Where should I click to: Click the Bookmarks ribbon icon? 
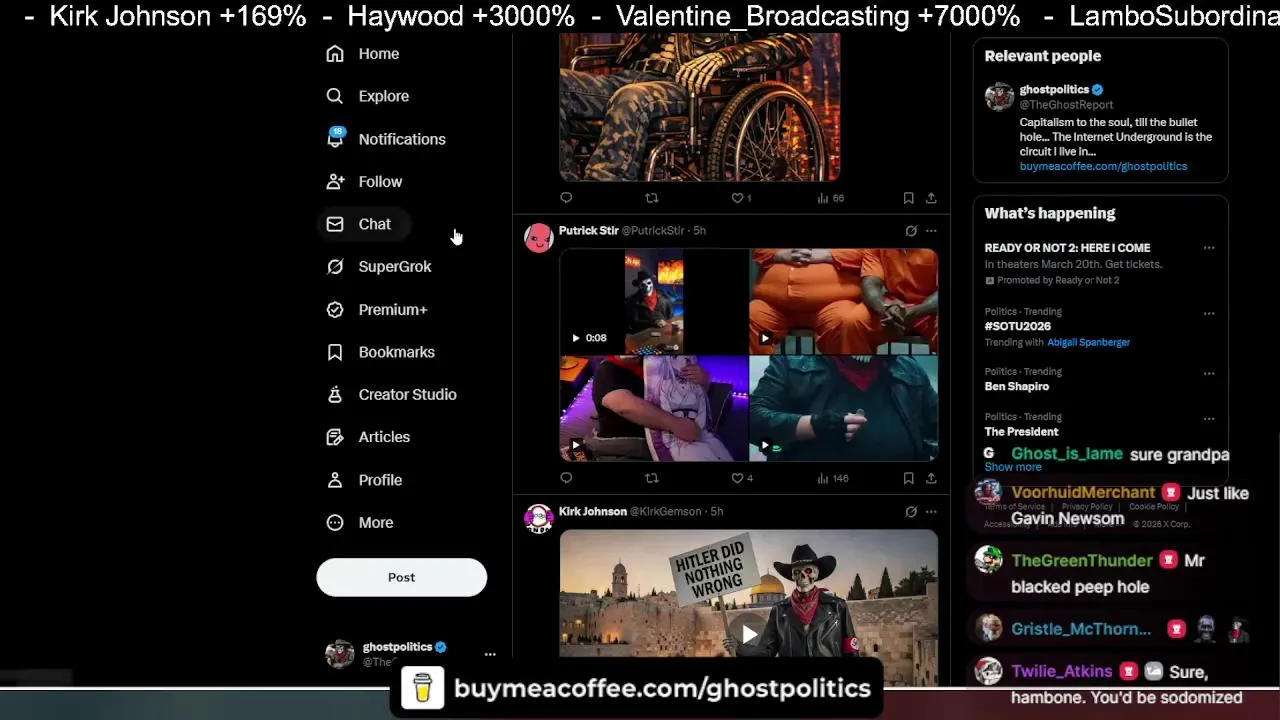tap(335, 352)
